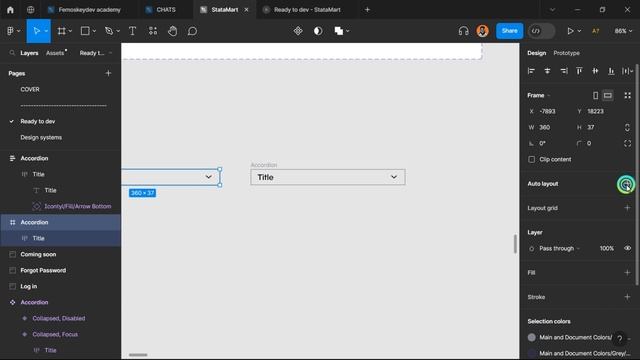Select the Pen tool
The image size is (640, 360).
(x=109, y=31)
